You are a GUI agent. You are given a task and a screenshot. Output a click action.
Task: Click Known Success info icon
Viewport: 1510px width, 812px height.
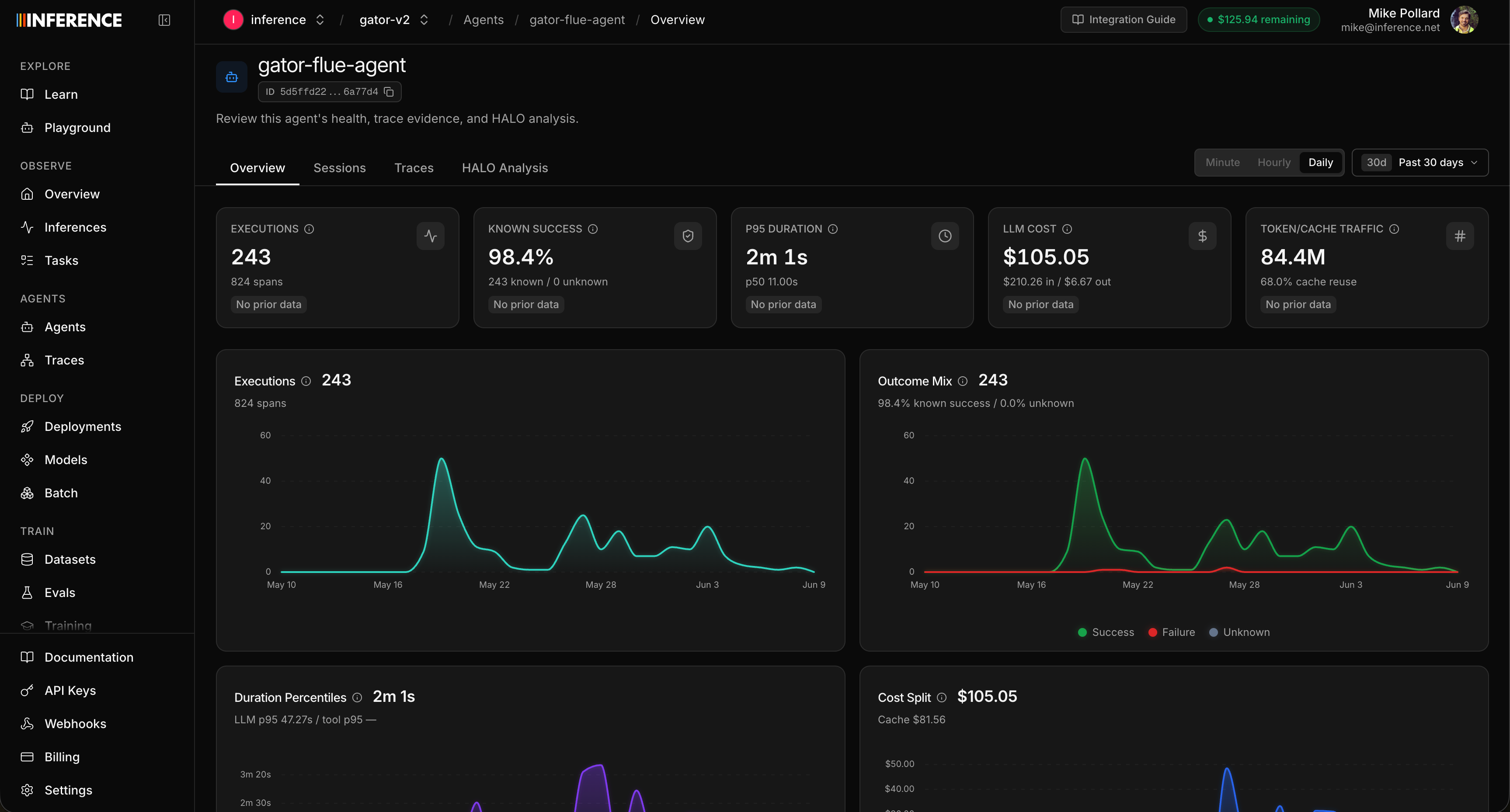coord(593,229)
